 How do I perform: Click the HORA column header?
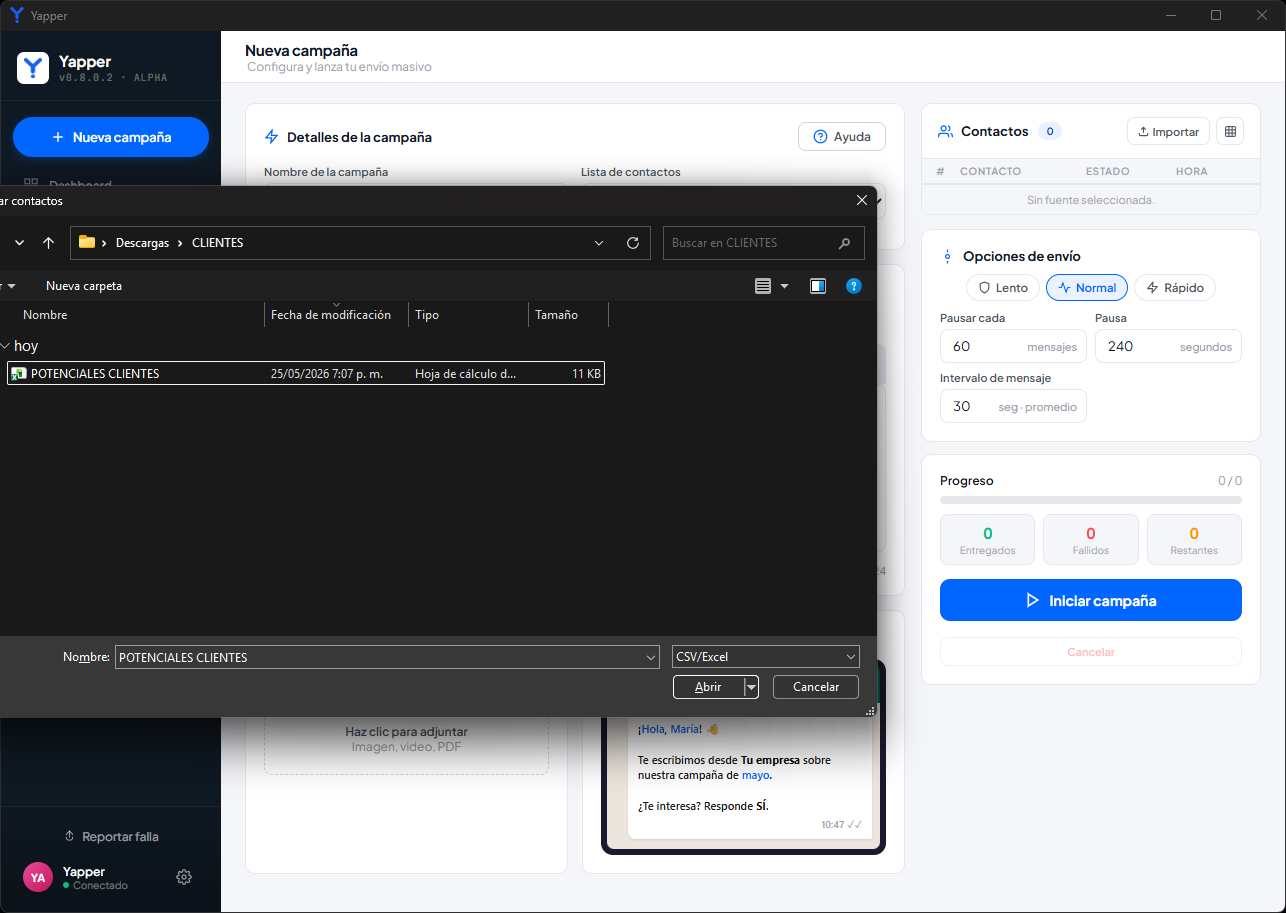pyautogui.click(x=1191, y=171)
